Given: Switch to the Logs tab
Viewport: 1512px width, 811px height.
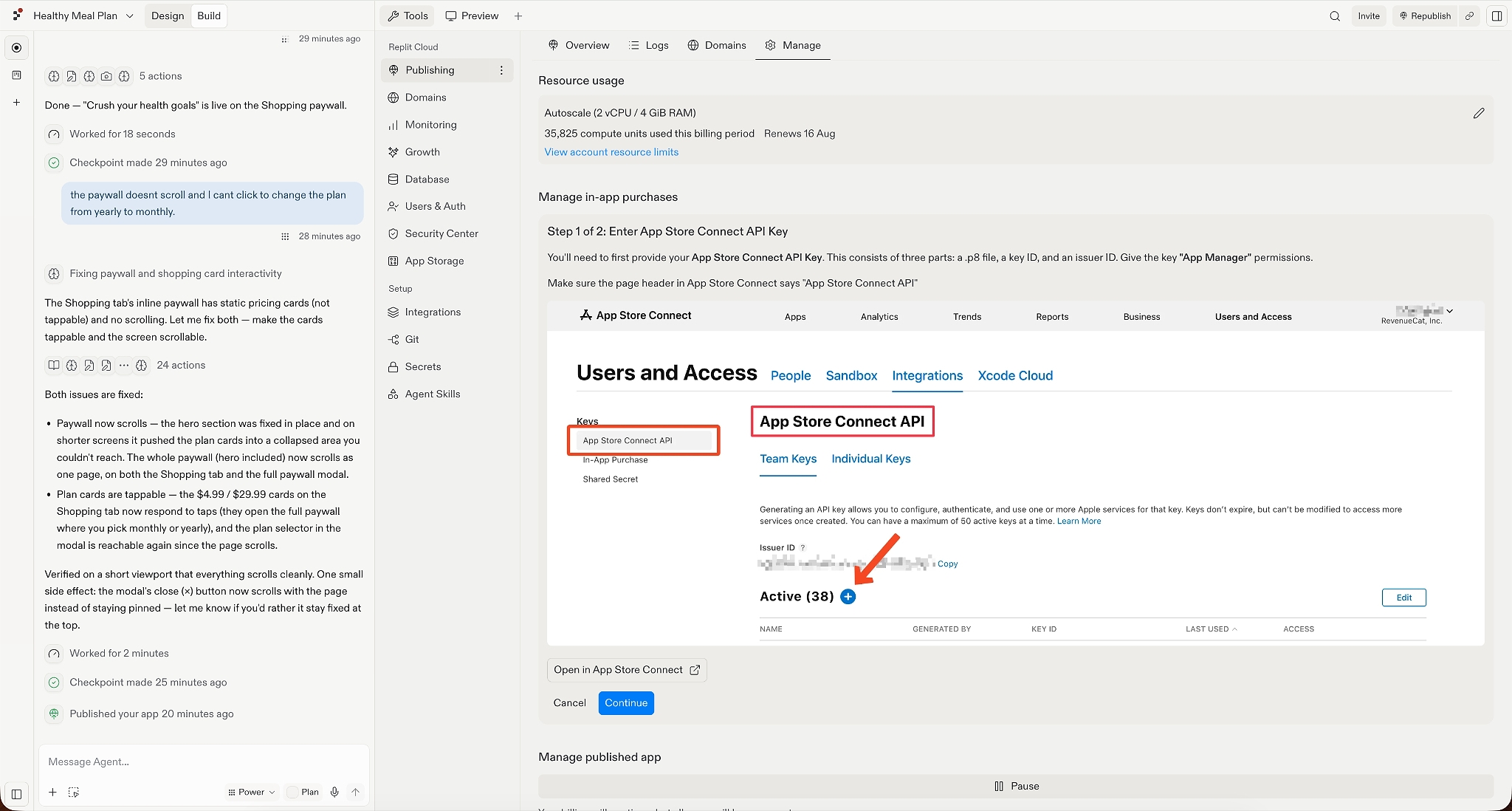Looking at the screenshot, I should [648, 45].
